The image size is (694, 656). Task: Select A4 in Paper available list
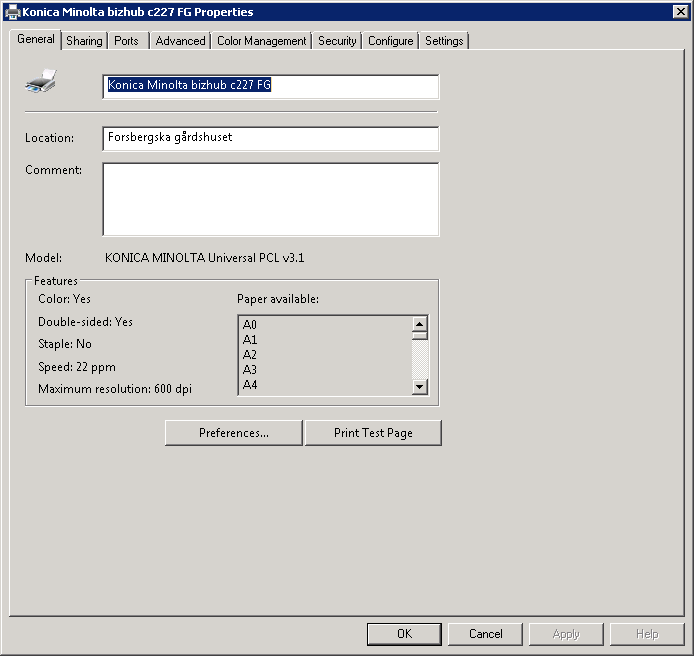(x=250, y=385)
